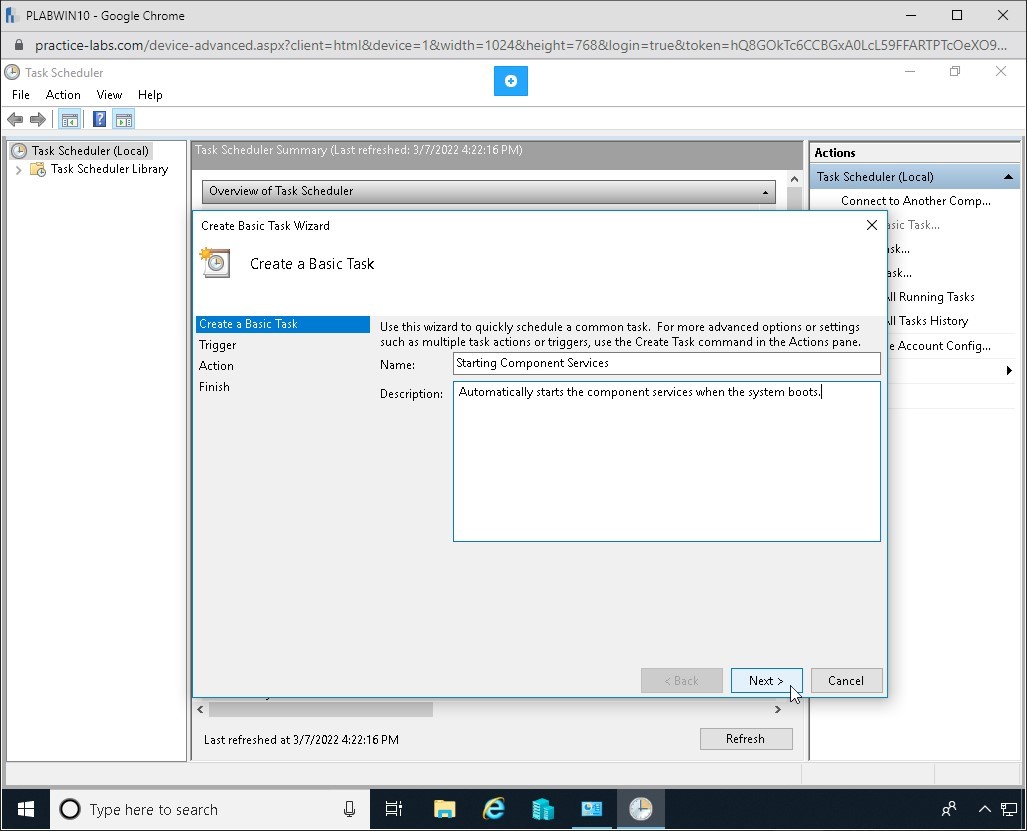Click the Account Configuration action link

(940, 346)
